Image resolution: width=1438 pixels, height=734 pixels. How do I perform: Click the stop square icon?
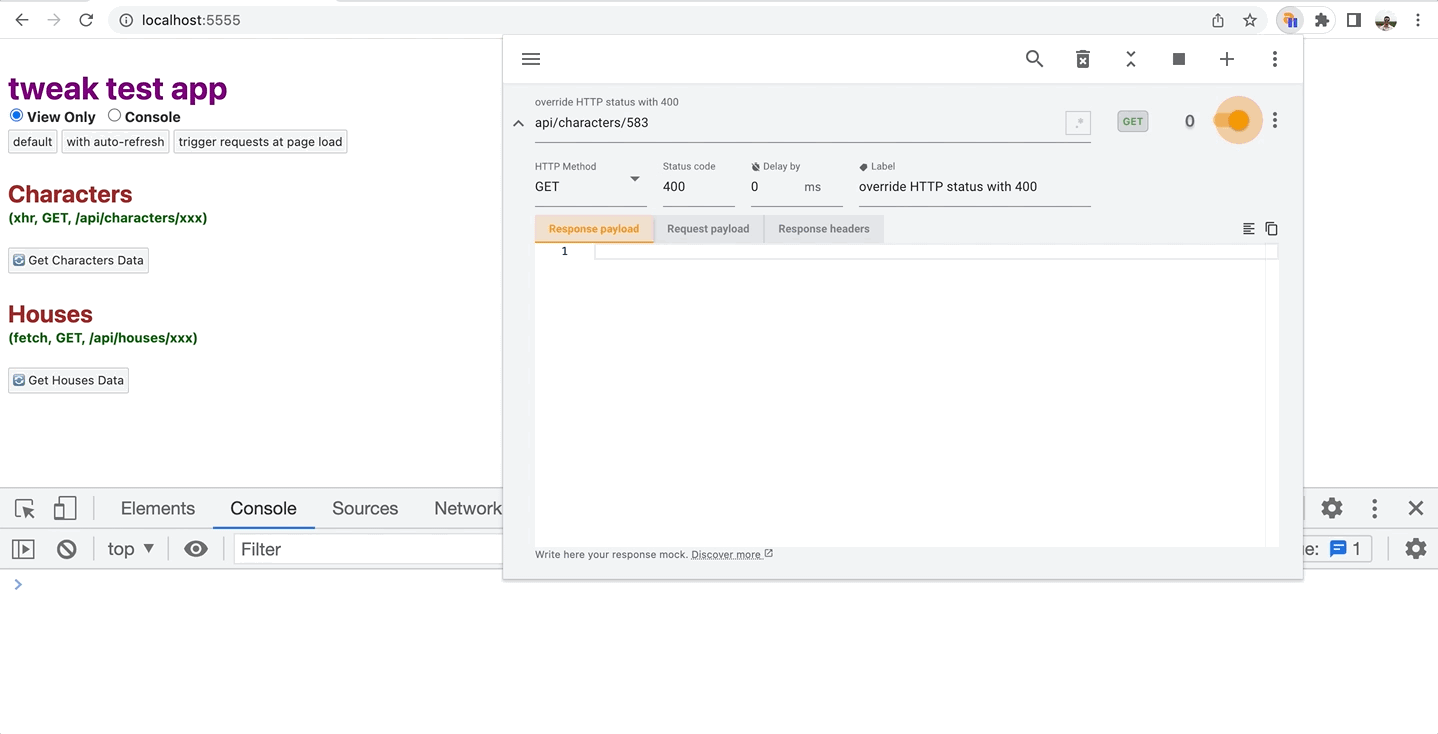(x=1178, y=59)
